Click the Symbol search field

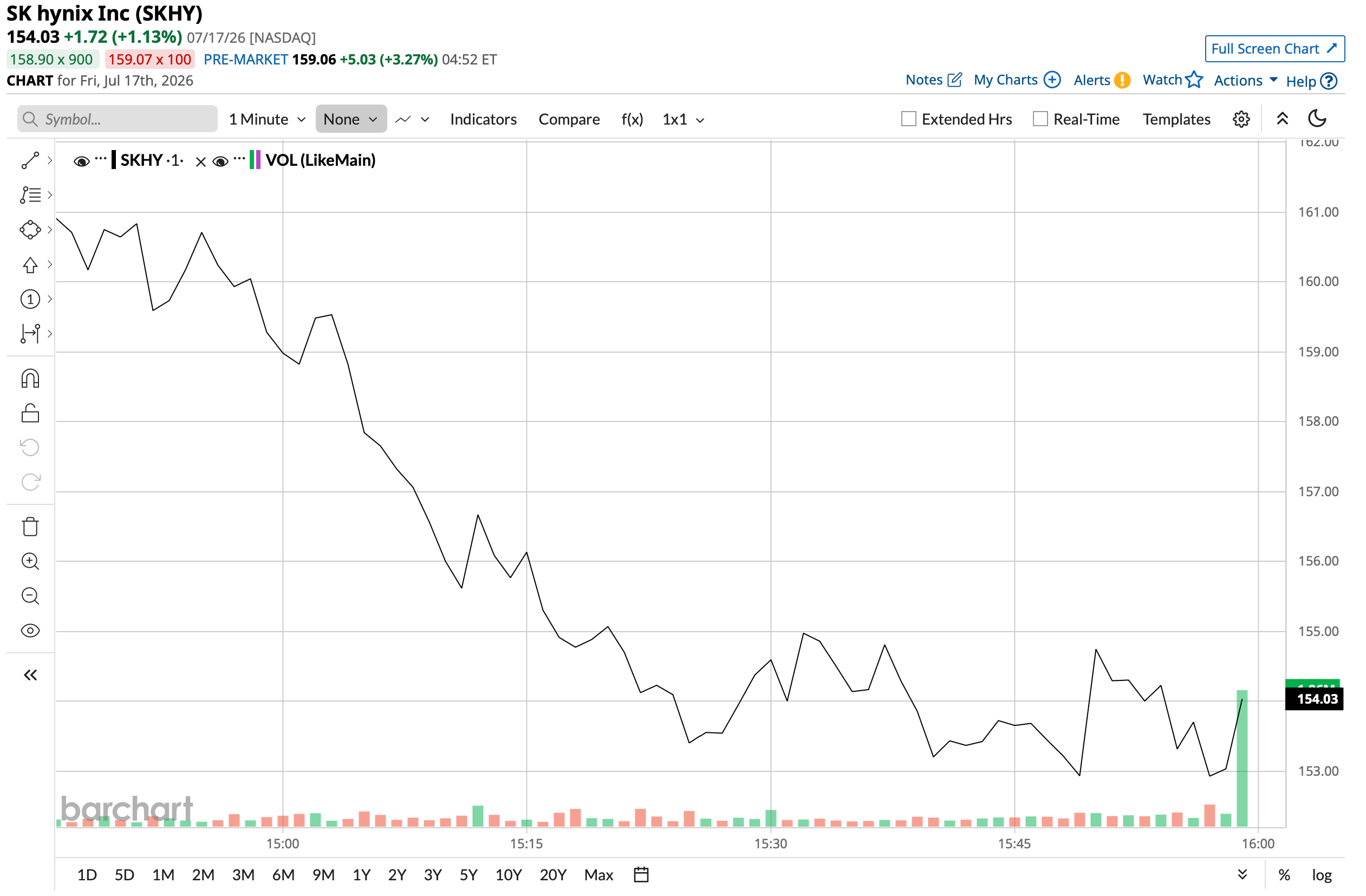click(118, 119)
